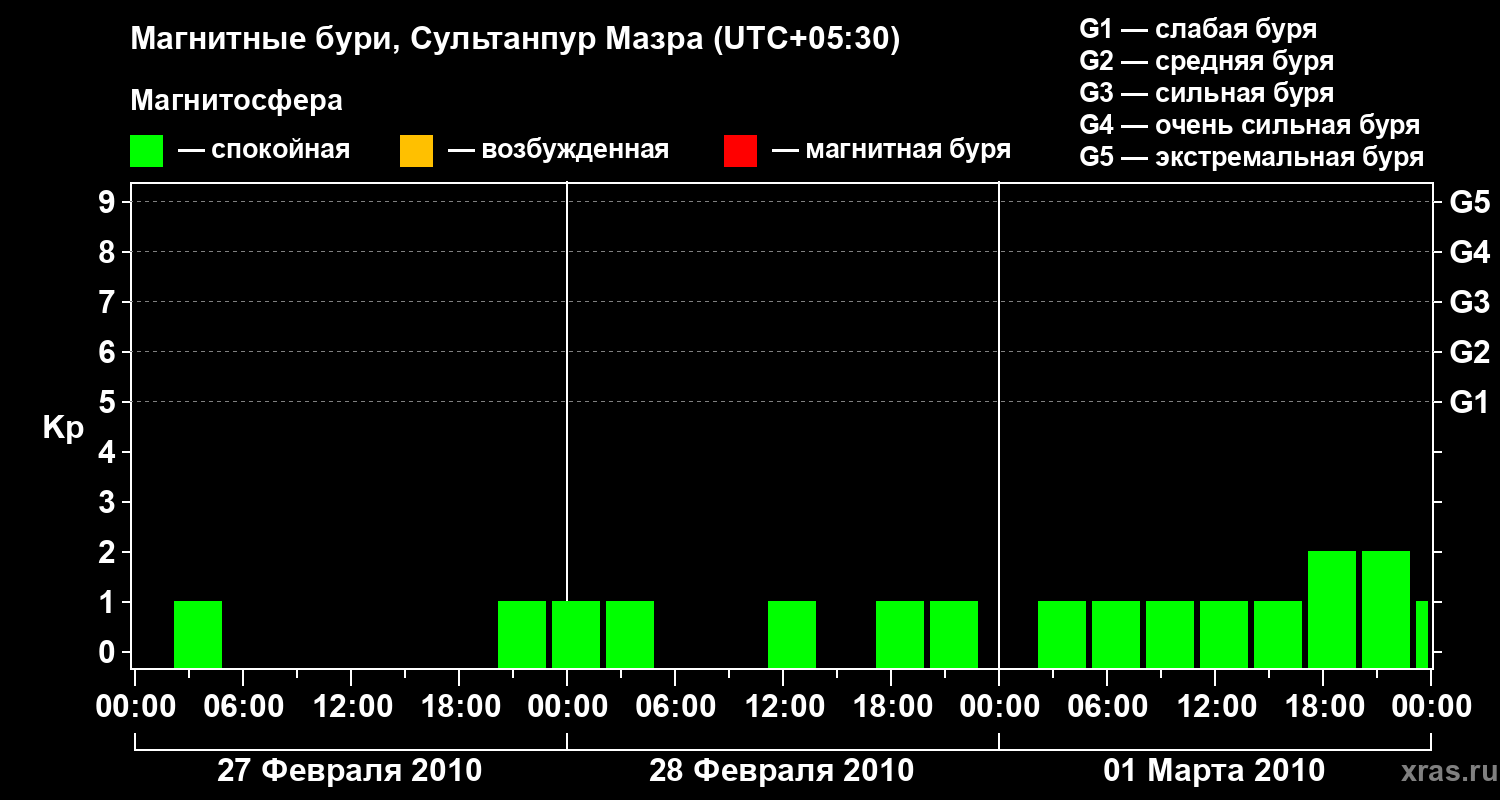Click the «G1 — слабая буря» legend line
Screen dimensions: 1500x800
tap(1198, 29)
